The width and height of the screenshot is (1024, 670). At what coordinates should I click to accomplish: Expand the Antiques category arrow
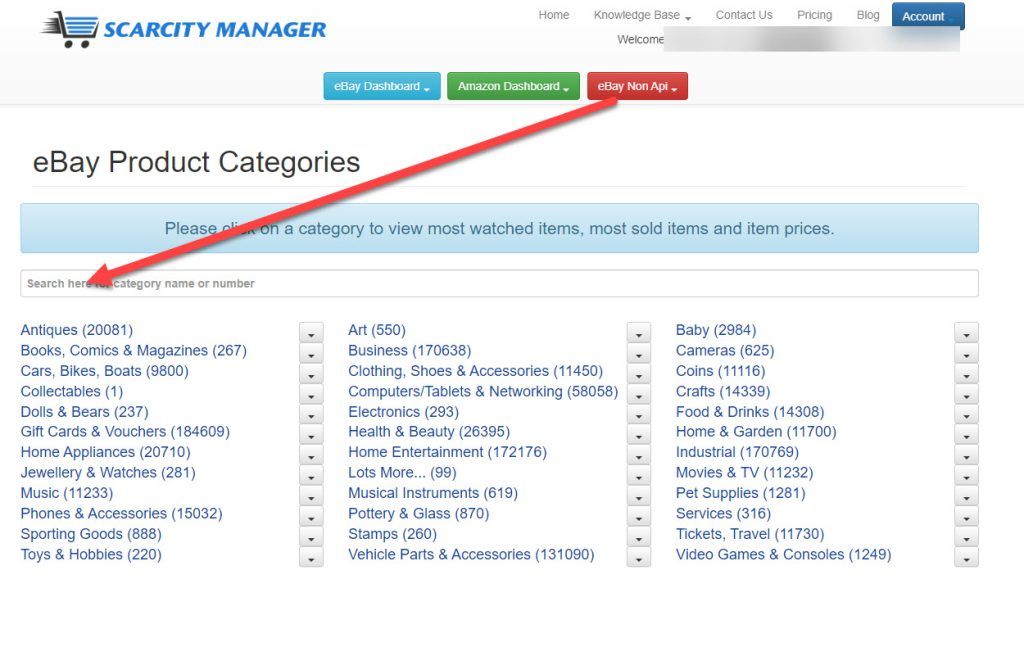click(x=311, y=334)
